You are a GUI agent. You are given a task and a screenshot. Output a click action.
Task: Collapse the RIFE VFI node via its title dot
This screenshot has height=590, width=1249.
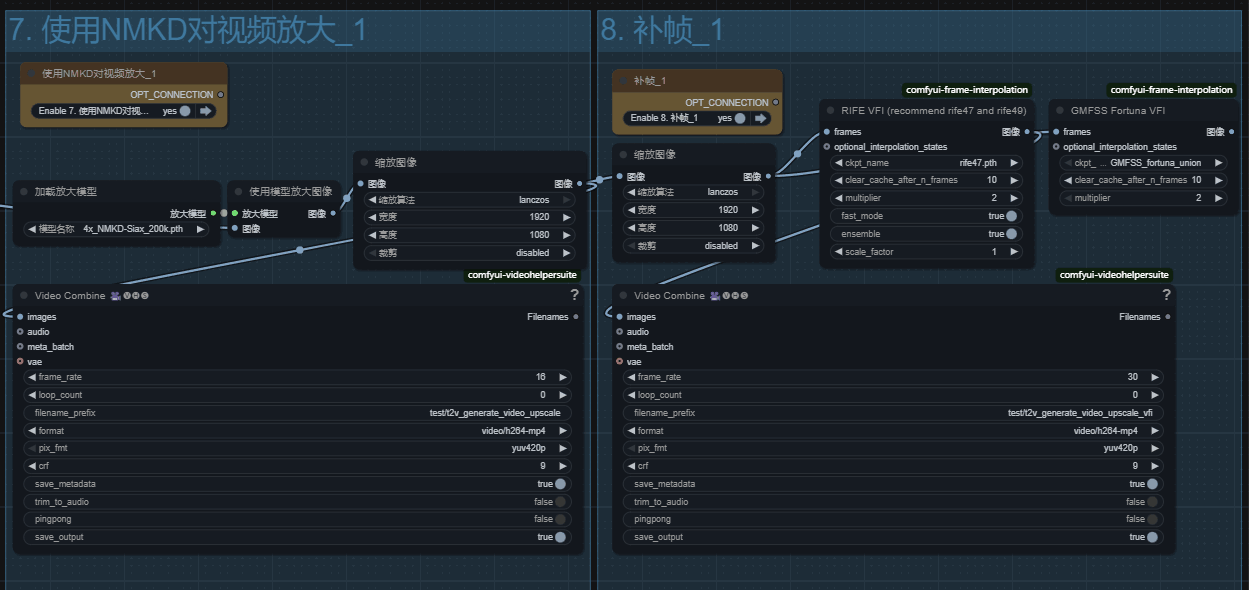click(x=830, y=111)
